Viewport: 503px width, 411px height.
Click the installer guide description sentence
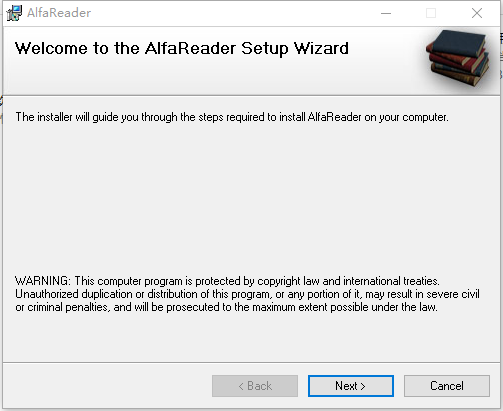[232, 117]
